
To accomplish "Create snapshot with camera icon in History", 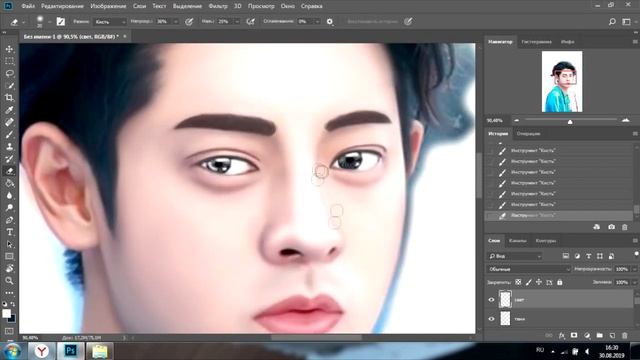I will (x=611, y=227).
